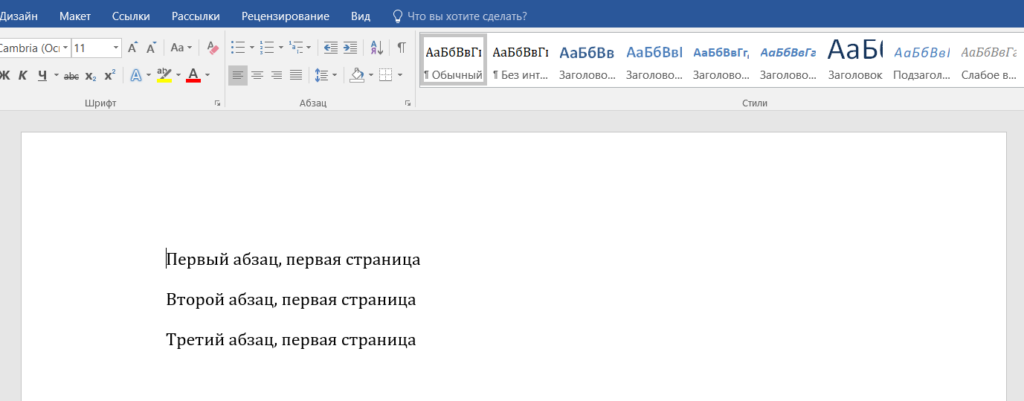Apply the Слабое выделение style

pos(989,60)
